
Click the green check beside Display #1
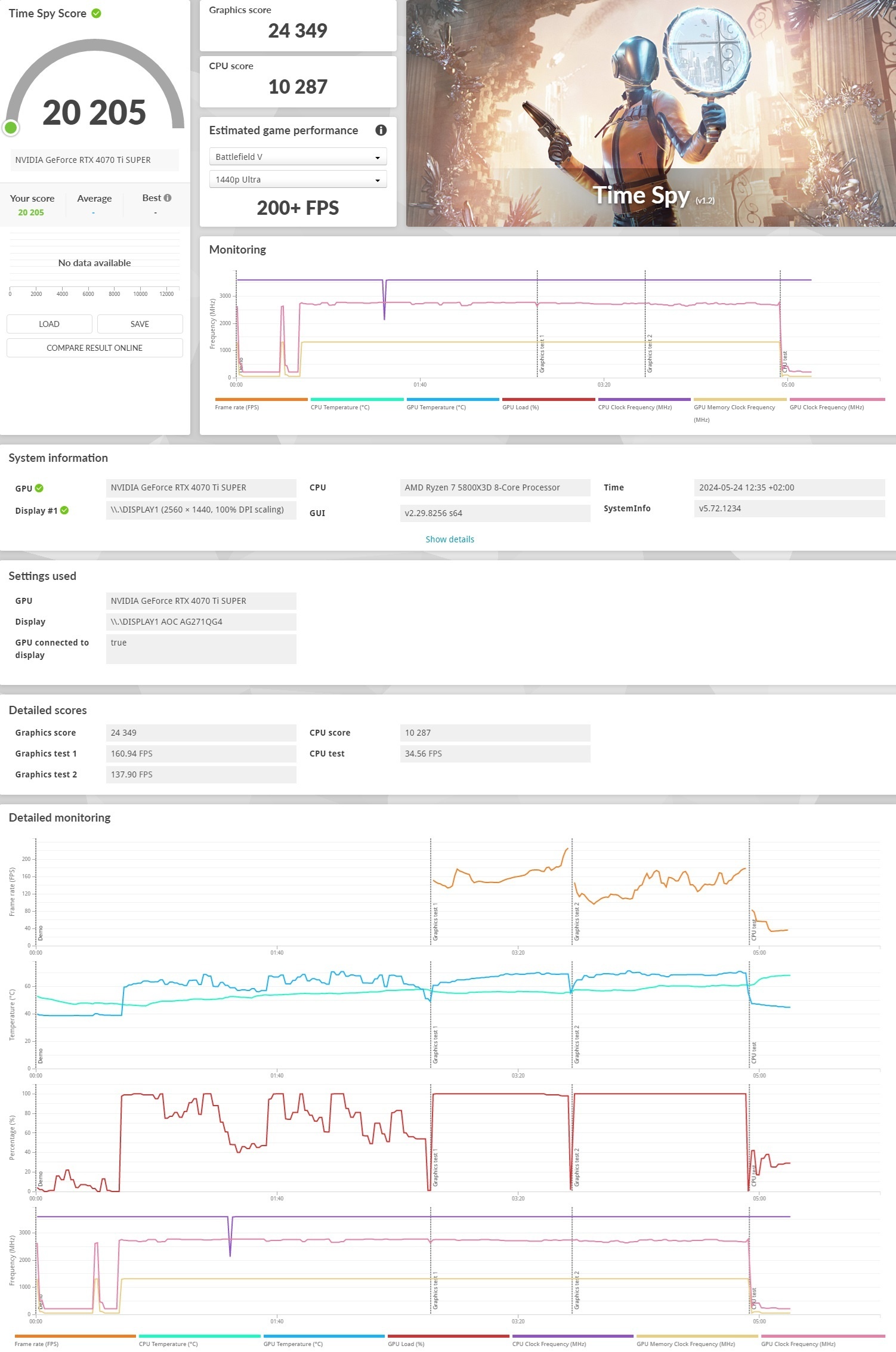pyautogui.click(x=64, y=510)
